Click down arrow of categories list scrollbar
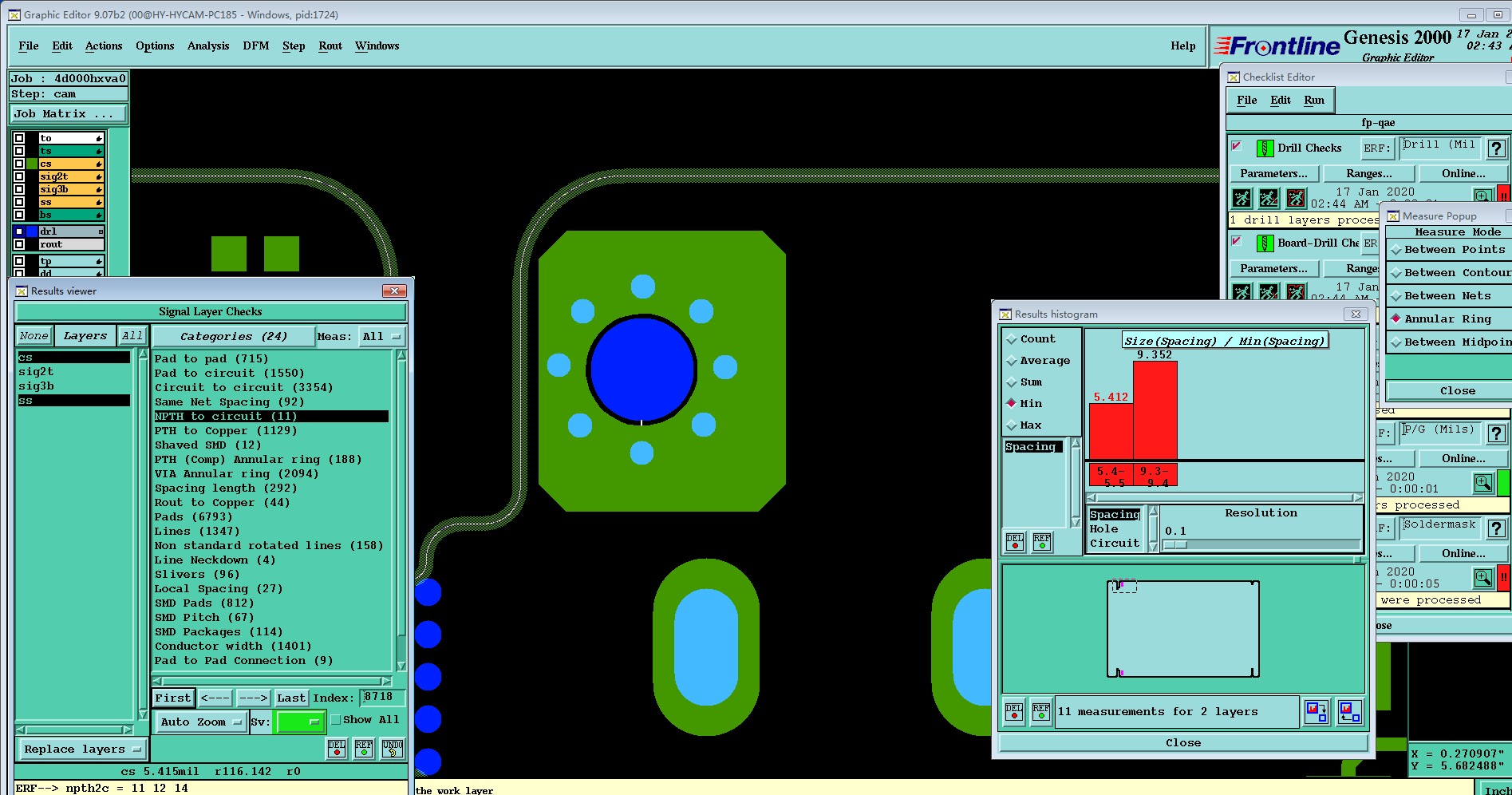The width and height of the screenshot is (1512, 795). pos(401,666)
